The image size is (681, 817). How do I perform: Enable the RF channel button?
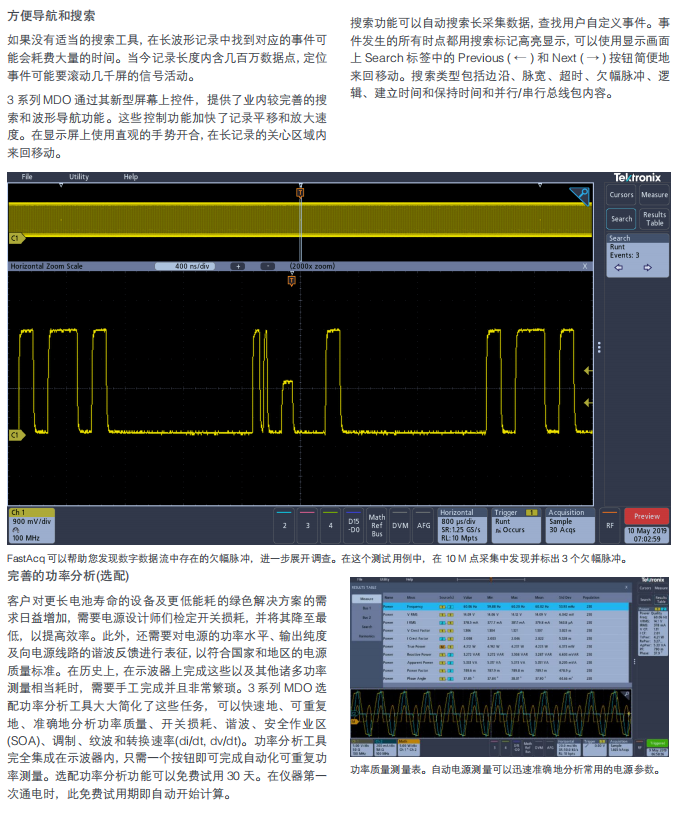tap(610, 526)
